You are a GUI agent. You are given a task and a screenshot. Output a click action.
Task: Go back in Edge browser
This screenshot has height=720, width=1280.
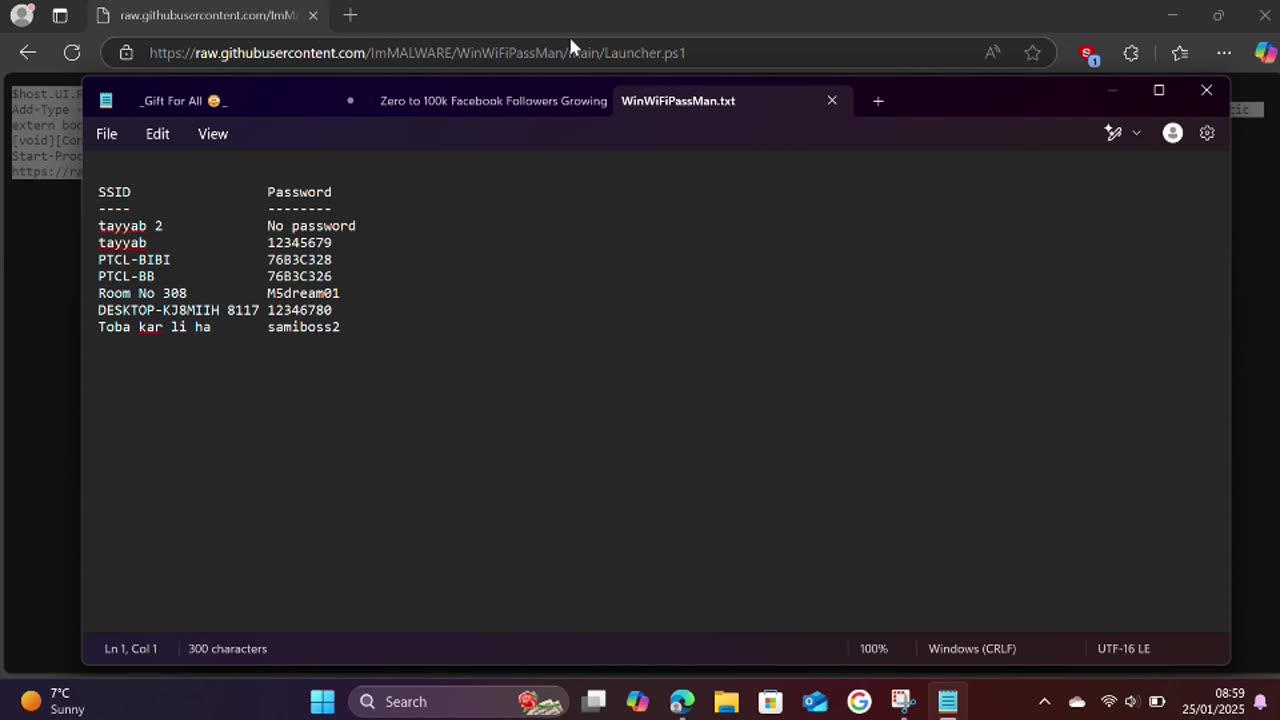(28, 53)
